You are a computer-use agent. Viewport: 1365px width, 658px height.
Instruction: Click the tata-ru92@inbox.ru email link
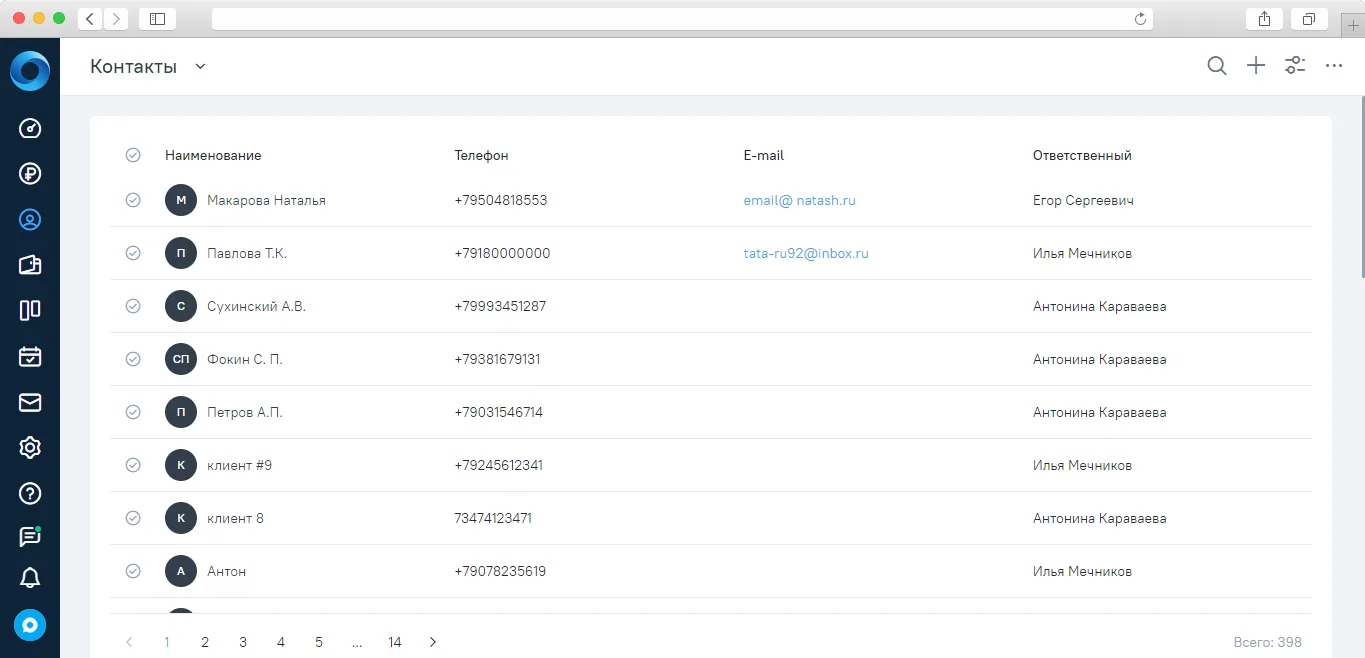pos(806,253)
